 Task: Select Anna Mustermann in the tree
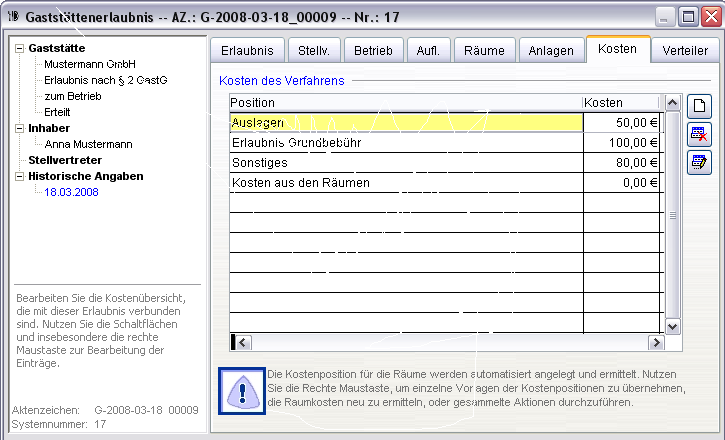[89, 144]
